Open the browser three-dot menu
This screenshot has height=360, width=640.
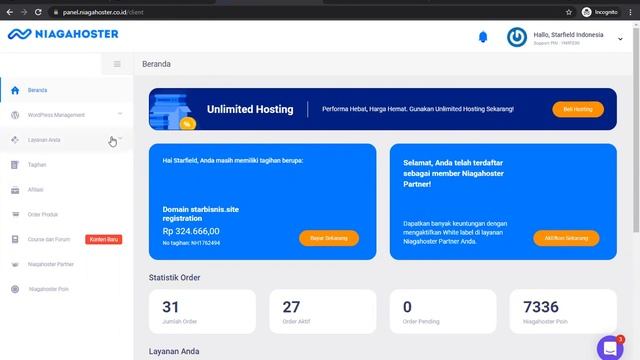point(630,12)
